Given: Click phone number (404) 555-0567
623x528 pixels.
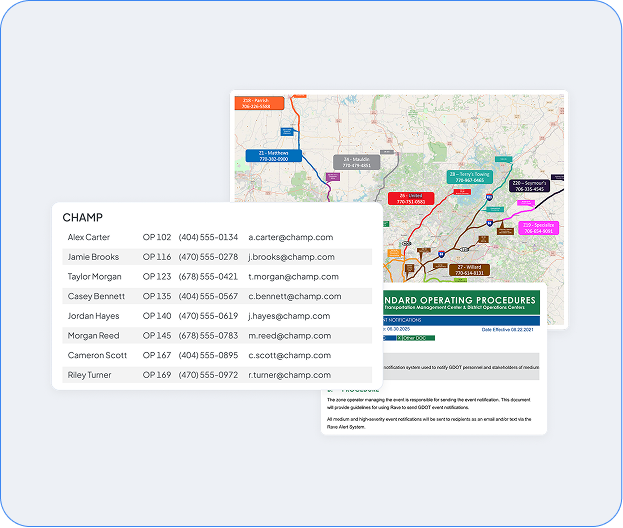Looking at the screenshot, I should (208, 296).
